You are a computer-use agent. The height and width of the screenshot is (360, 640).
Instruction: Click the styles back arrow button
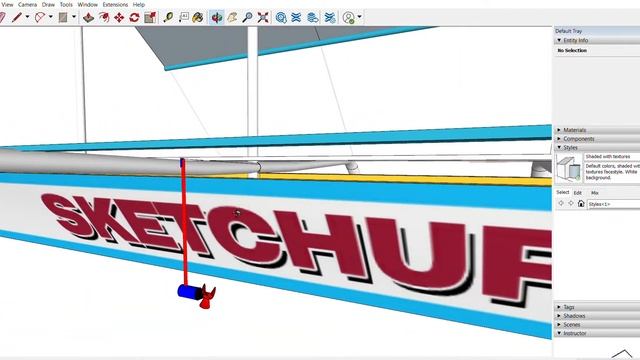pyautogui.click(x=561, y=203)
